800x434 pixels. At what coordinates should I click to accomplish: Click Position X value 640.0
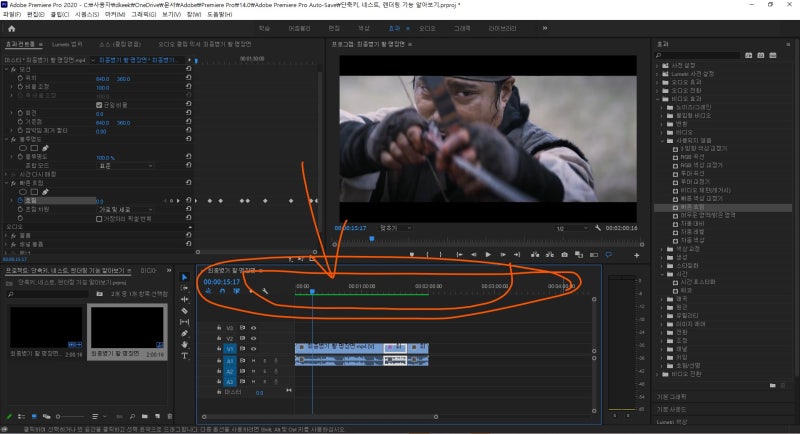[103, 79]
